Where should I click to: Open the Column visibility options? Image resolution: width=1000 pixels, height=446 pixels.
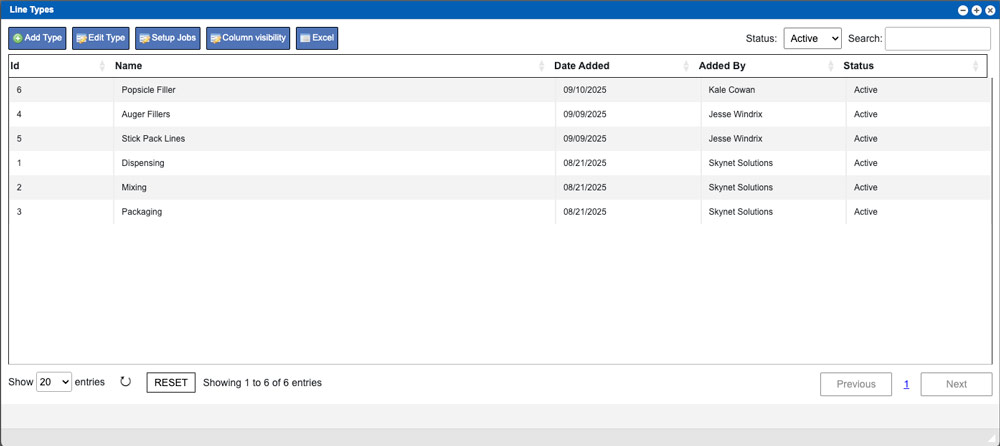(x=248, y=38)
